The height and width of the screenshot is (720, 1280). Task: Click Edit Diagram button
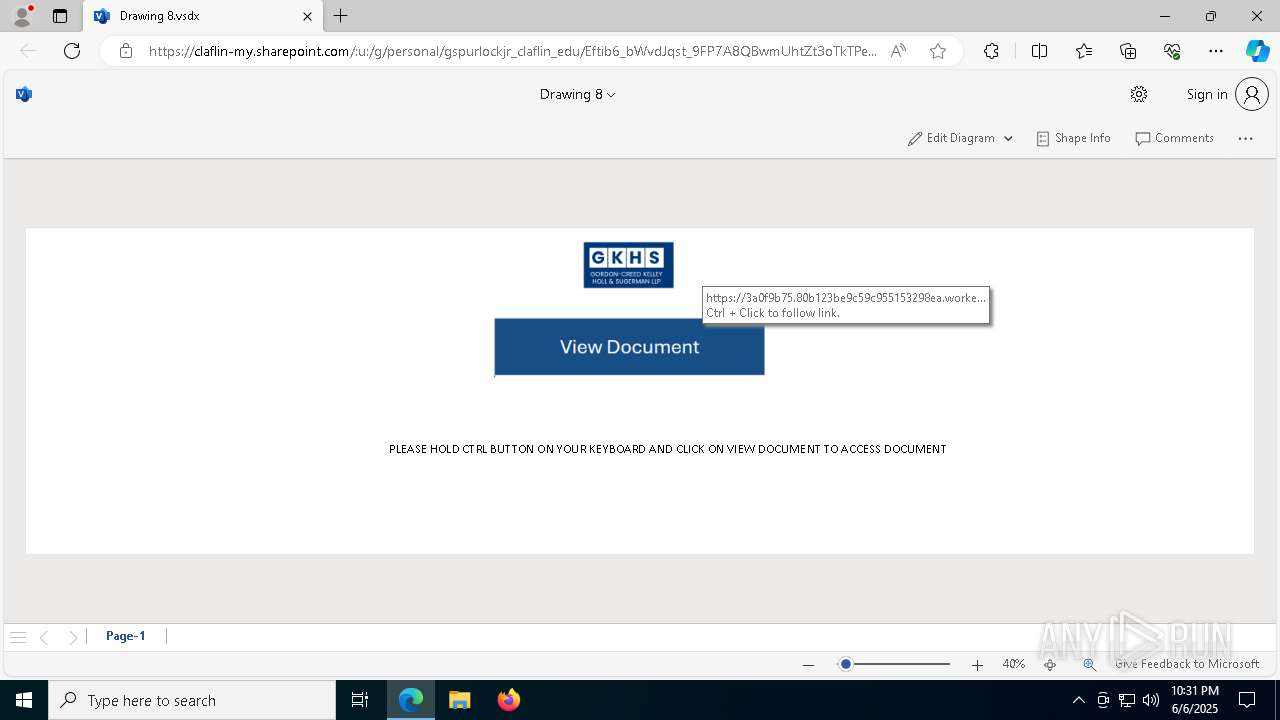click(x=951, y=138)
